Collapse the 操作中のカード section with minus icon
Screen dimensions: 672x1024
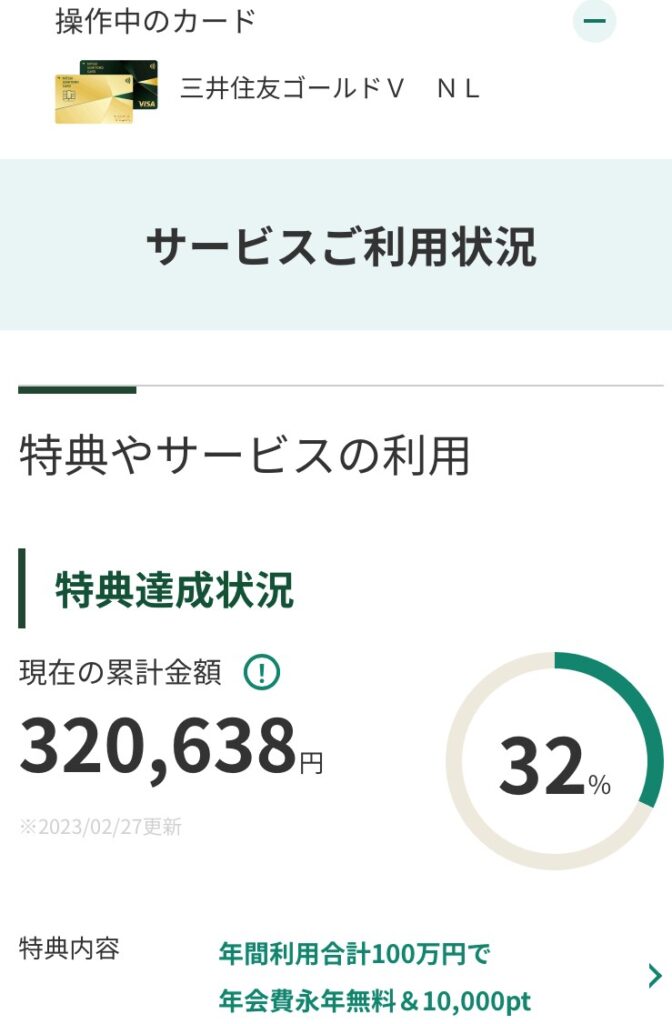pyautogui.click(x=594, y=21)
